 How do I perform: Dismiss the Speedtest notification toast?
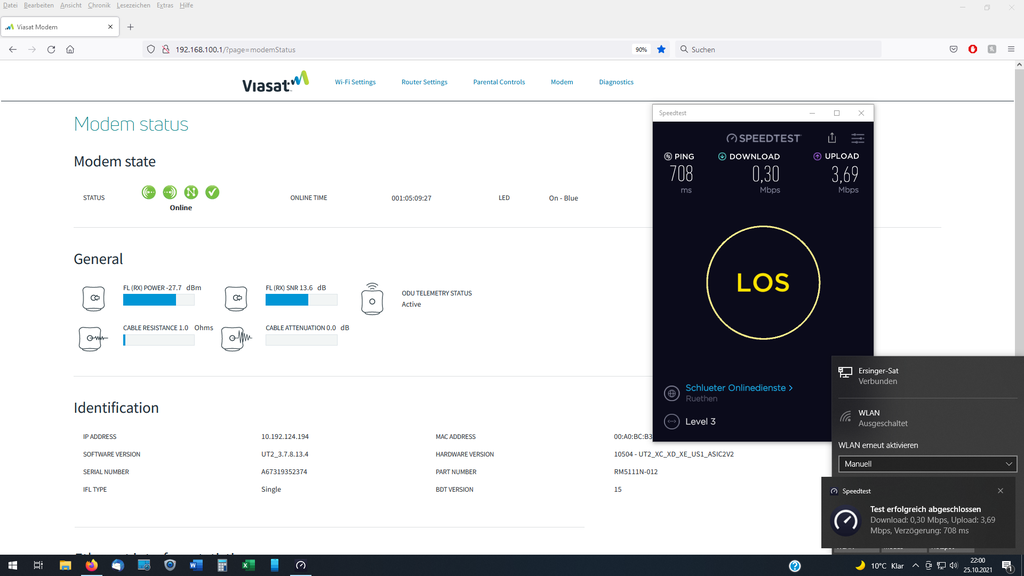point(1000,491)
